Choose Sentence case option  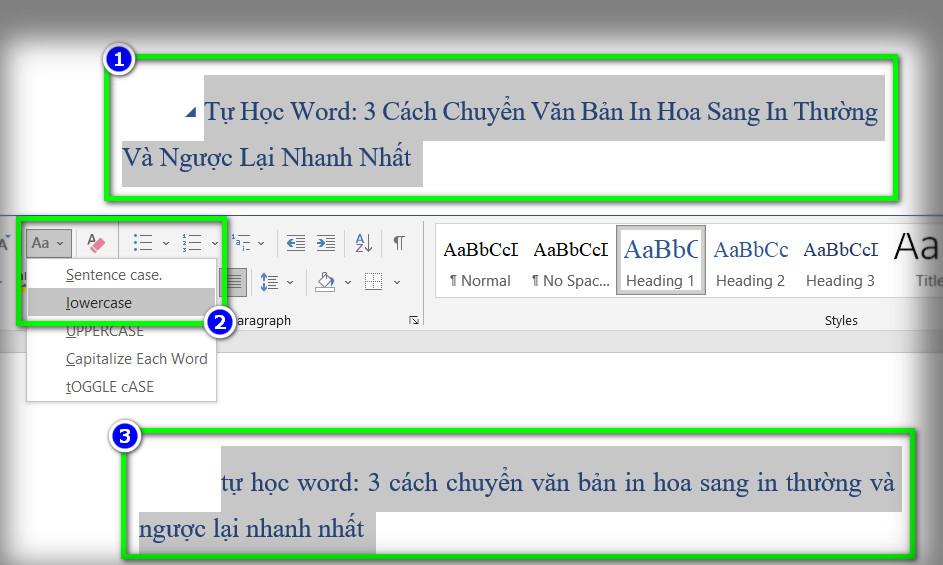(121, 275)
